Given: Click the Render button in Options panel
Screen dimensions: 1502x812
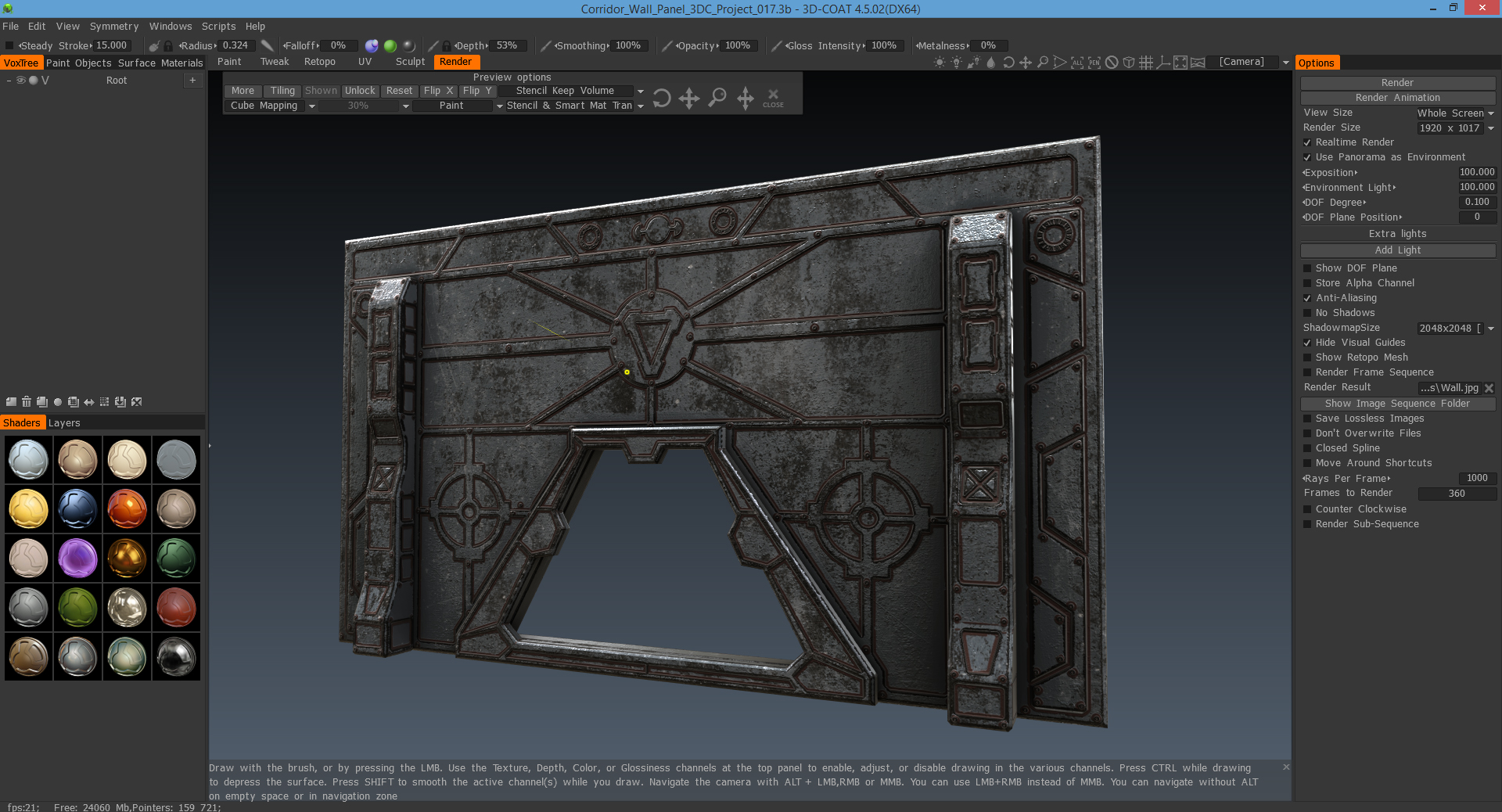Looking at the screenshot, I should [x=1398, y=83].
